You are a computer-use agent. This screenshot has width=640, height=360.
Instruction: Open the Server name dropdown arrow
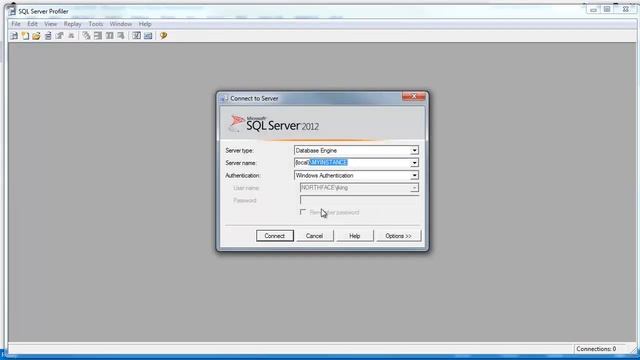414,163
